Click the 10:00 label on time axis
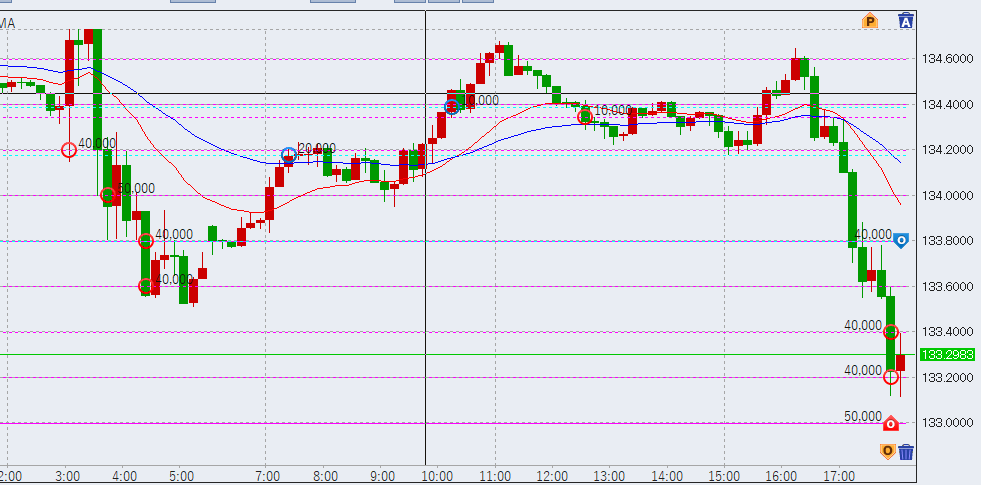 pos(438,475)
